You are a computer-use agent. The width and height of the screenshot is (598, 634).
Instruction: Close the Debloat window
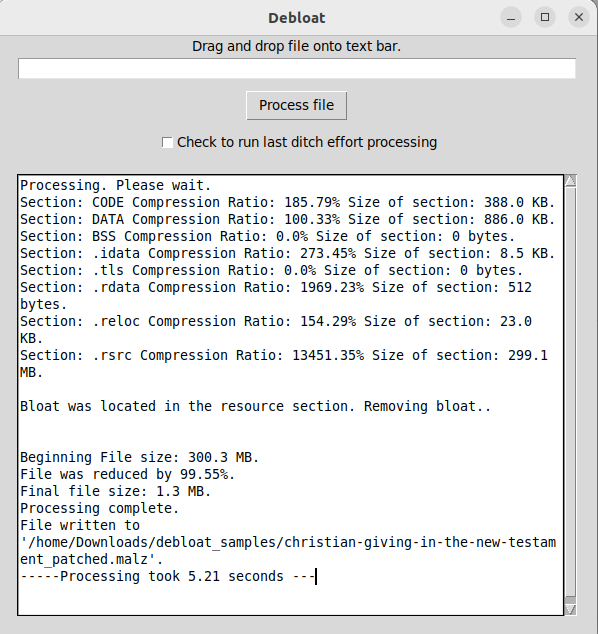point(579,17)
